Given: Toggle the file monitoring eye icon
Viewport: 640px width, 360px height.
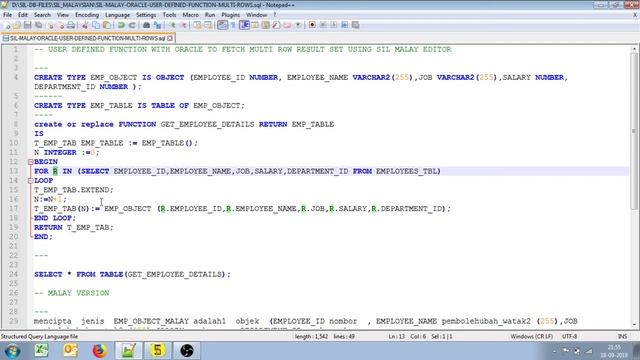Looking at the screenshot, I should click(298, 25).
